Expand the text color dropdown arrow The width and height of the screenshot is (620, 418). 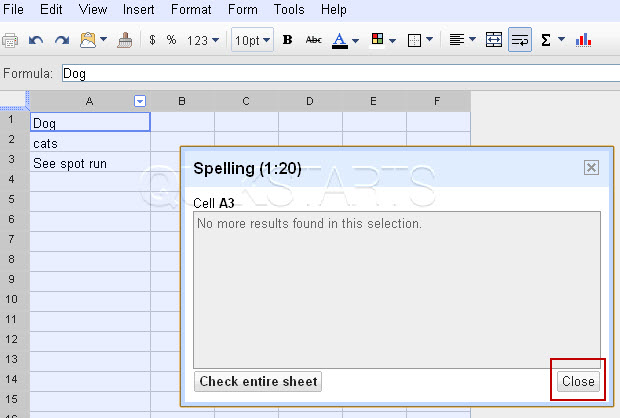point(355,40)
